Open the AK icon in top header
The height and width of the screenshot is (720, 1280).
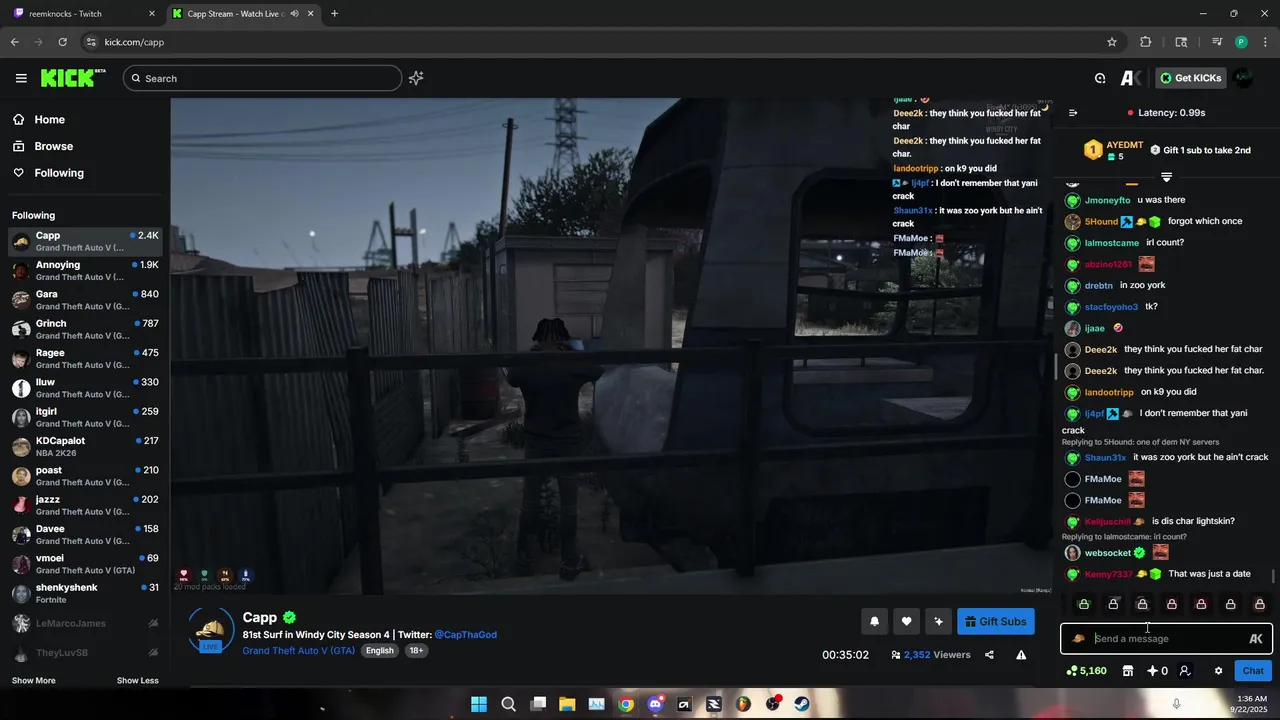coord(1130,78)
